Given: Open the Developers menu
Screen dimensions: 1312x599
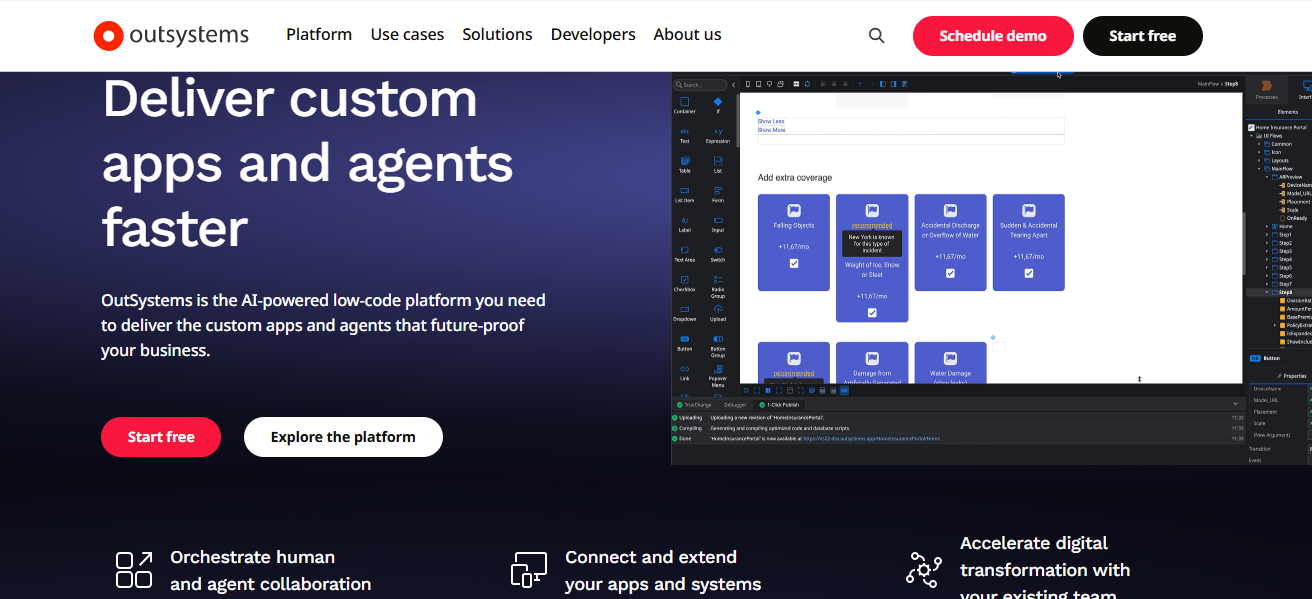Looking at the screenshot, I should click(x=593, y=35).
